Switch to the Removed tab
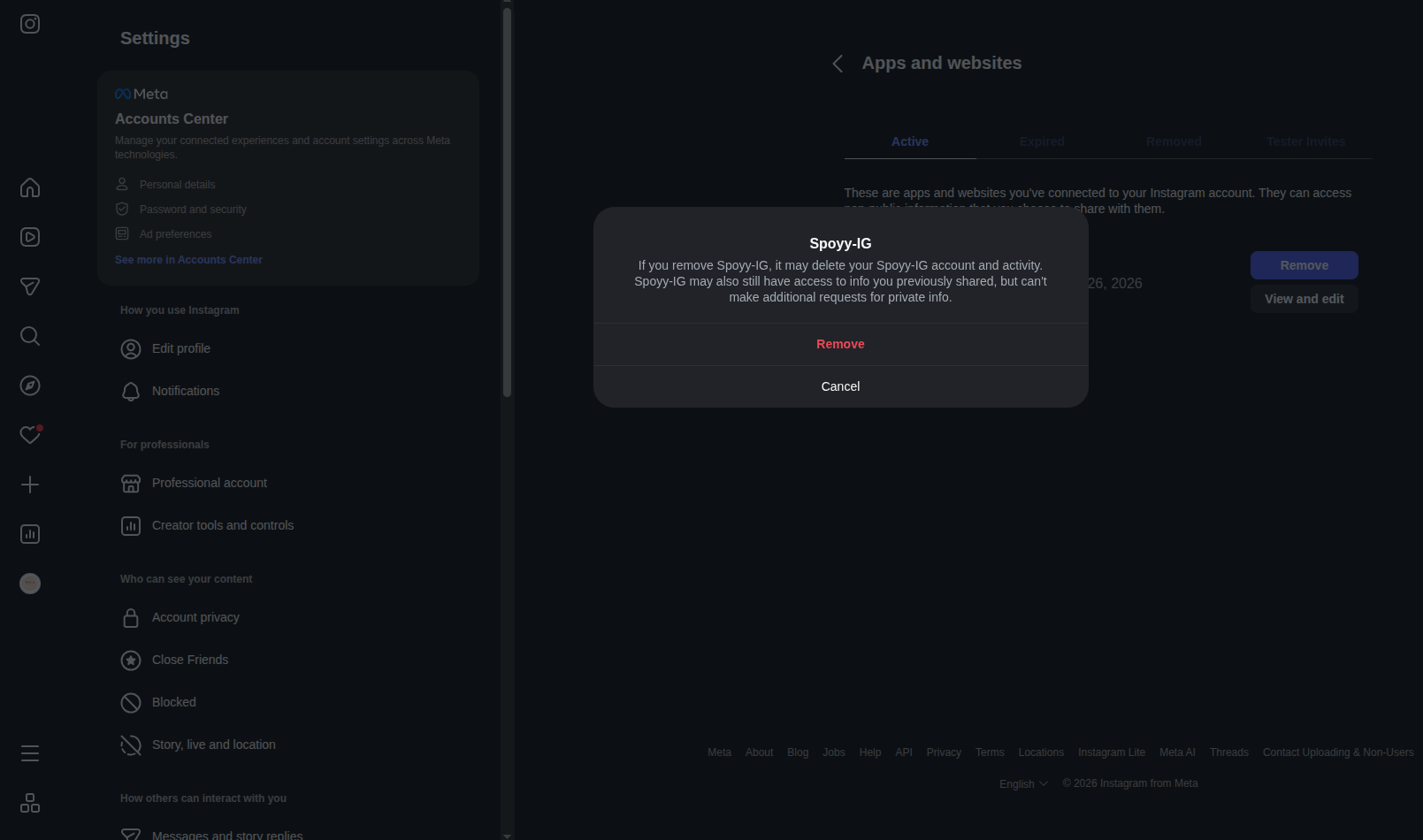This screenshot has width=1423, height=840. [x=1174, y=141]
